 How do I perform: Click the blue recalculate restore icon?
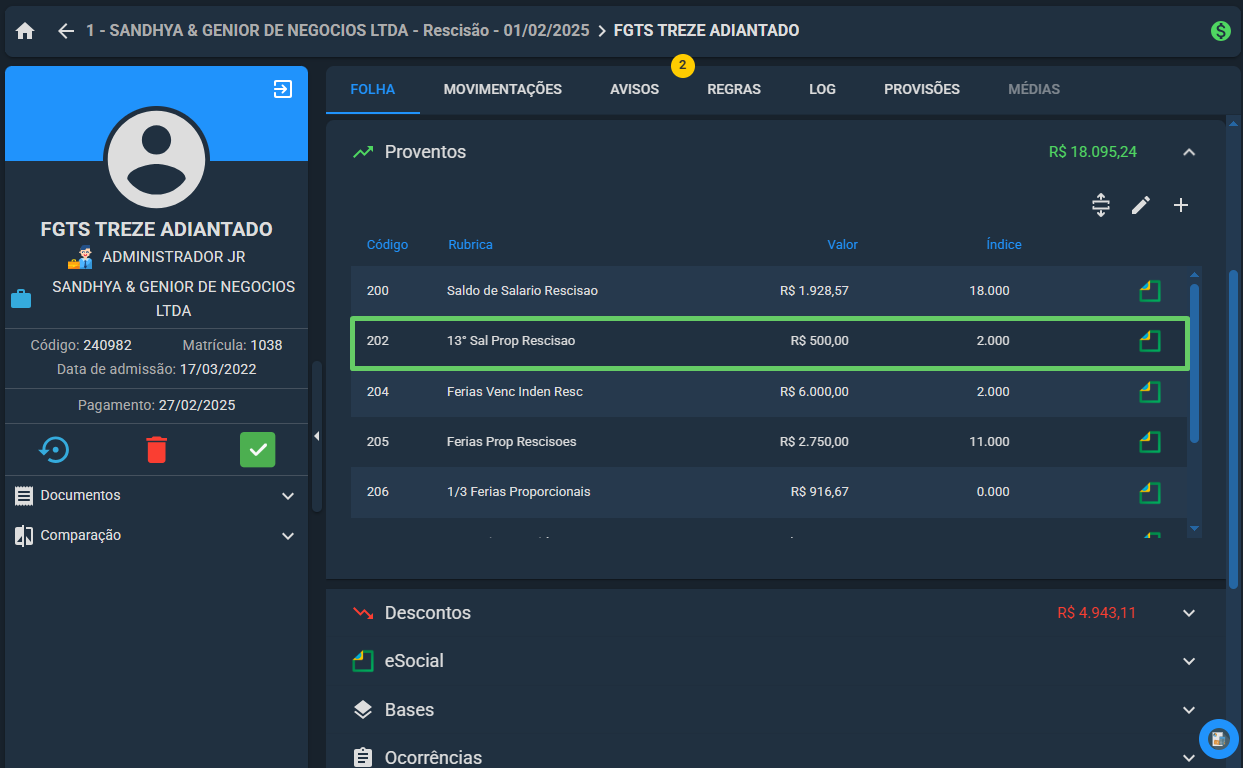pos(55,450)
